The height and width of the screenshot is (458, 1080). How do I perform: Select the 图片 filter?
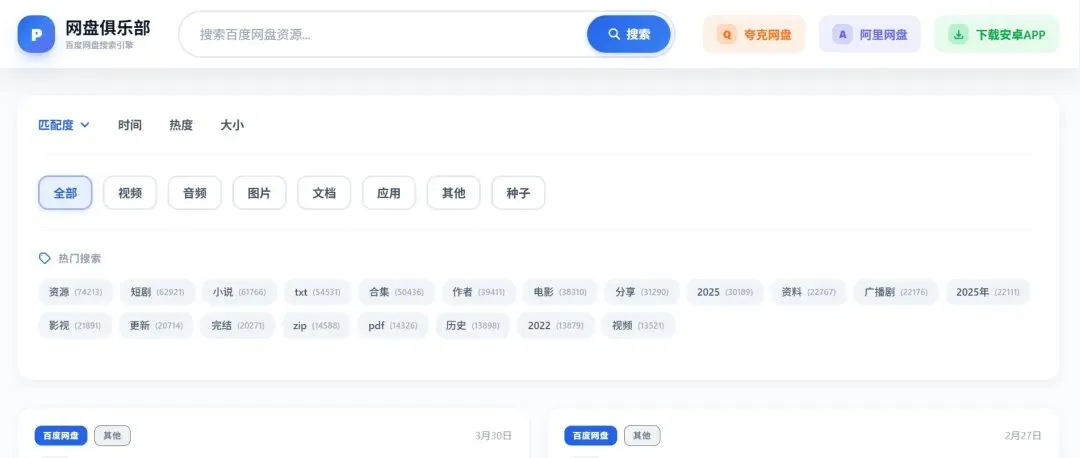tap(260, 193)
